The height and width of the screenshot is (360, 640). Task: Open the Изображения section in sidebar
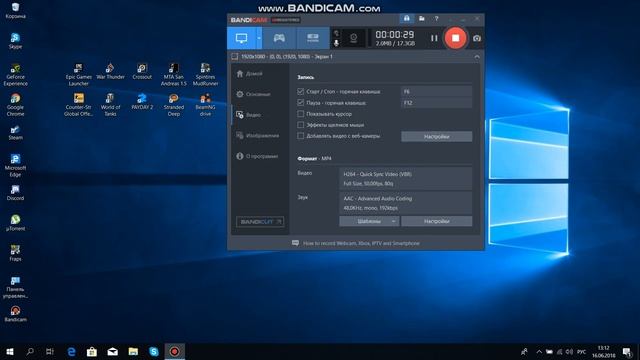[x=258, y=136]
